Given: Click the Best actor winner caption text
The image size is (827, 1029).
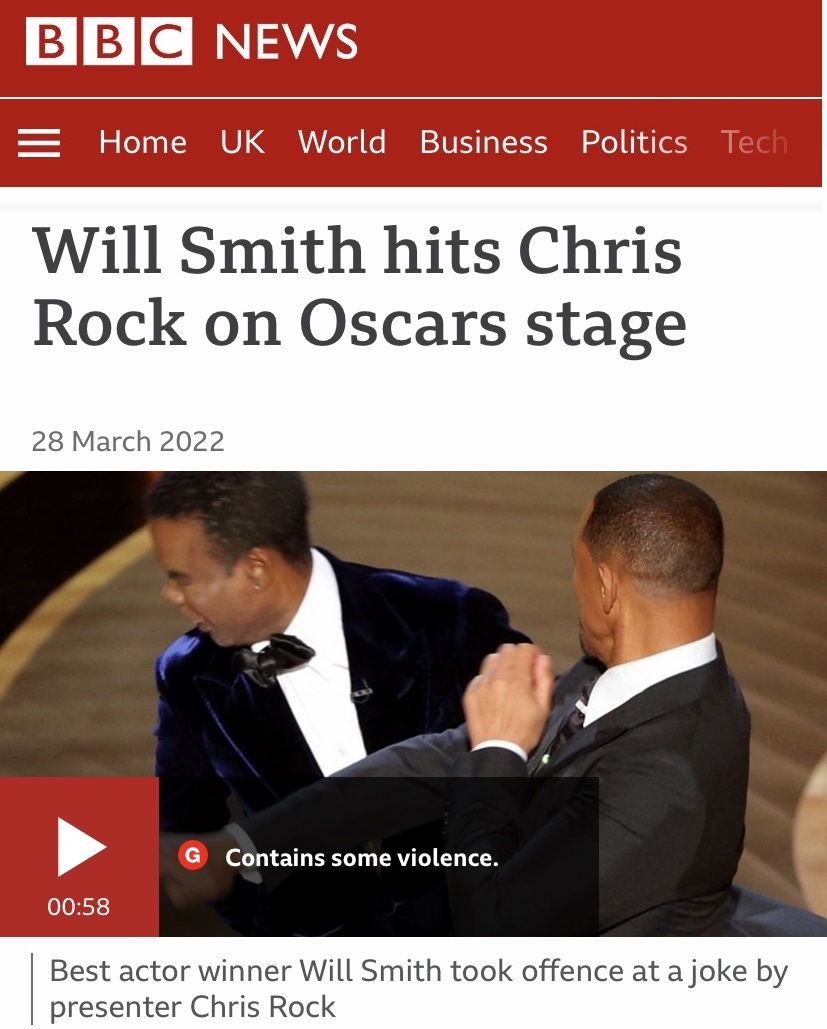Looking at the screenshot, I should point(419,988).
